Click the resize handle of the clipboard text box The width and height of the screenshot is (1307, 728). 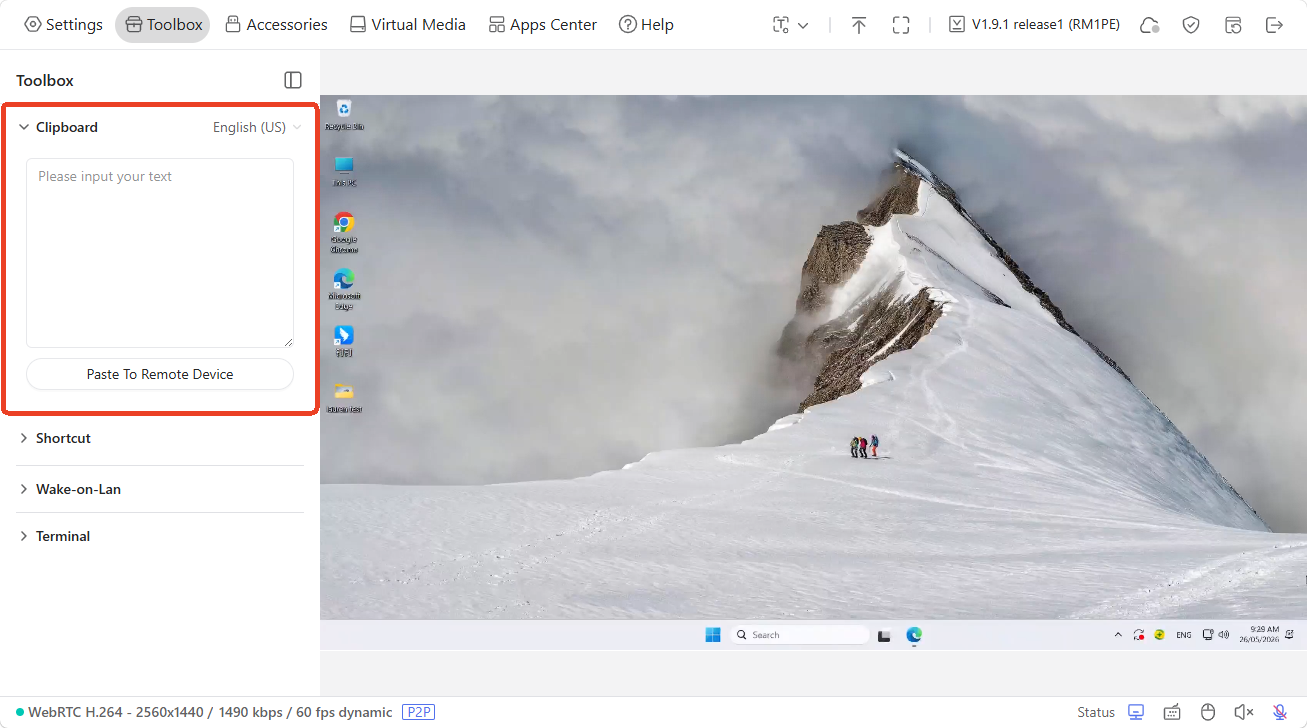pos(288,342)
